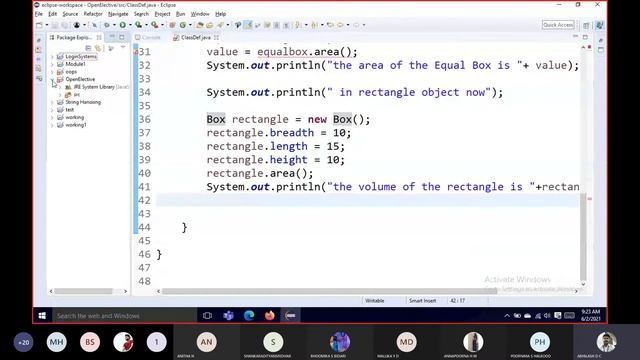Screen dimensions: 640x360
Task: Click the New Java Package toolbar icon
Action: tap(172, 25)
